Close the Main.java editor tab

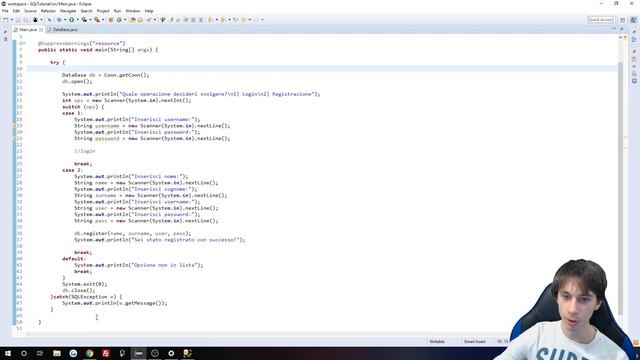(41, 30)
